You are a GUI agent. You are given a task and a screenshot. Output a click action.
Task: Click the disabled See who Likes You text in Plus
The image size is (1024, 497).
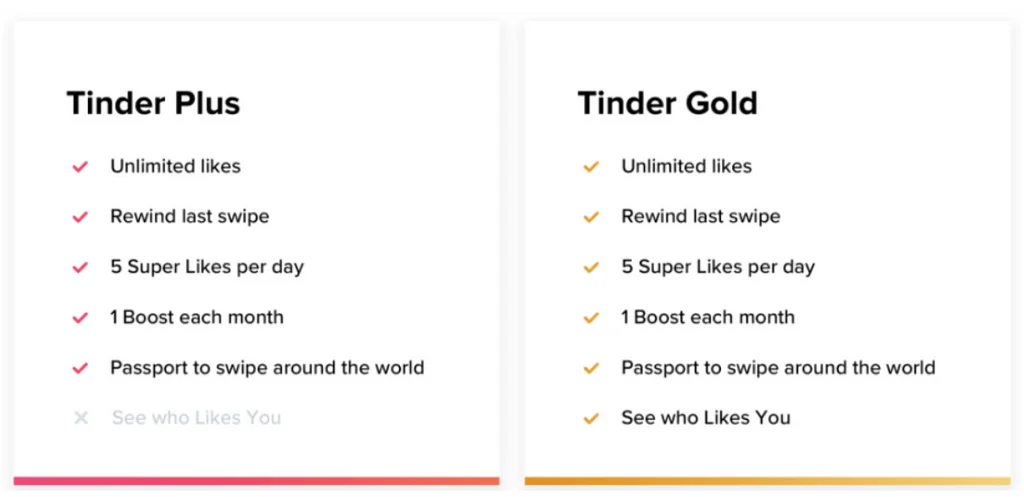pyautogui.click(x=196, y=418)
